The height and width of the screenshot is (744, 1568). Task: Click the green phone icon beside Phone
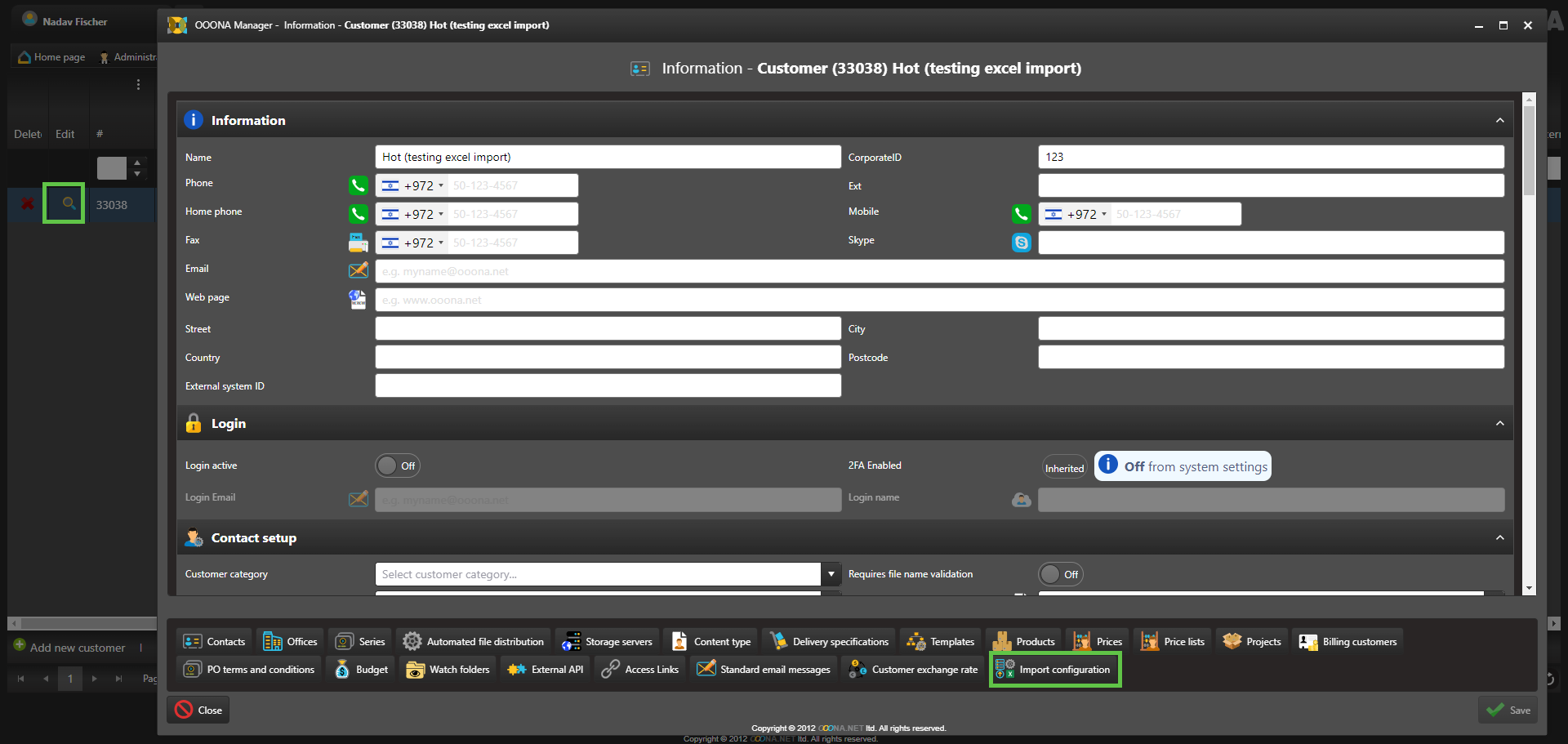tap(358, 185)
